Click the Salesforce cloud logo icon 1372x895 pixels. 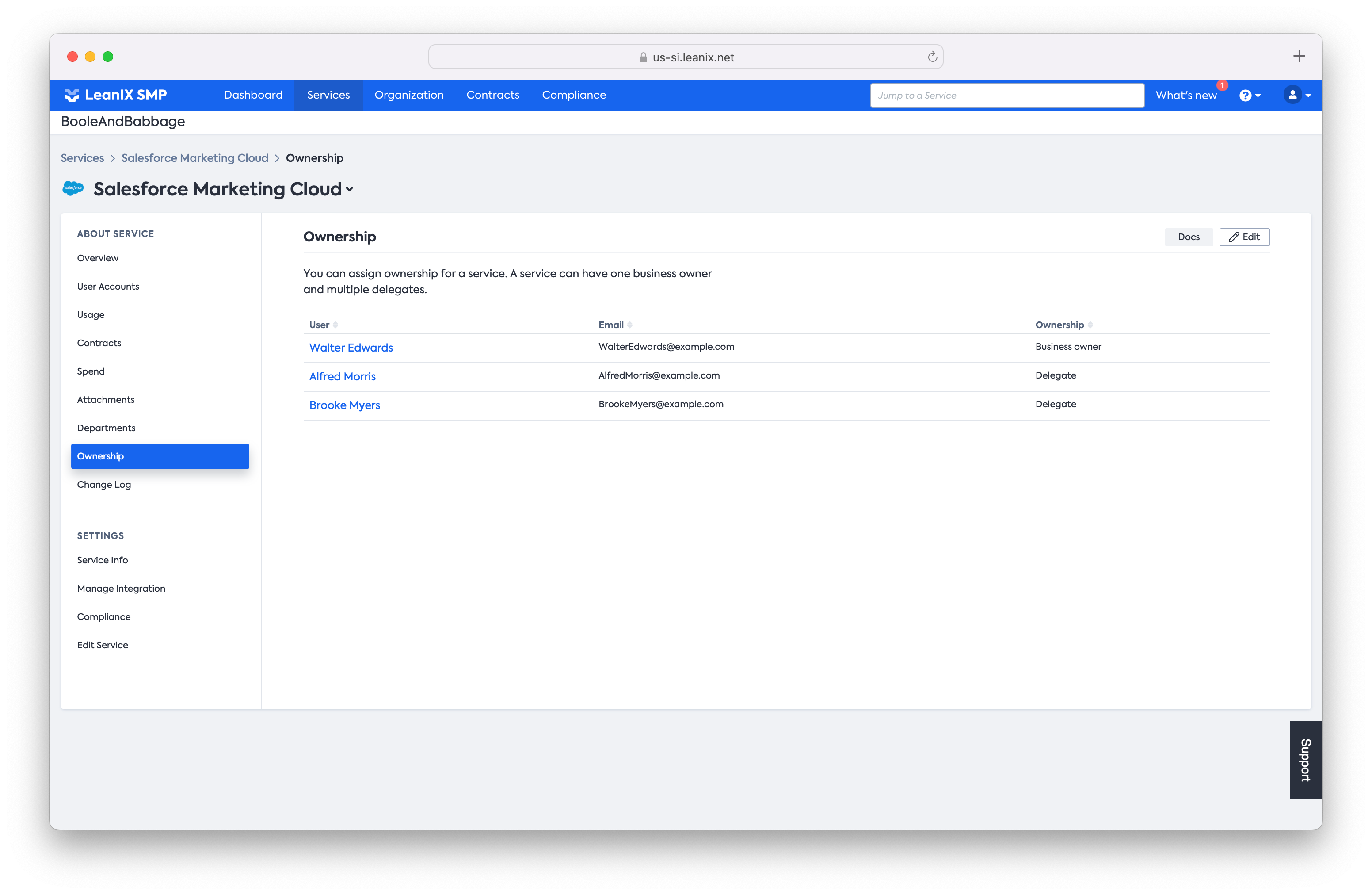tap(73, 188)
